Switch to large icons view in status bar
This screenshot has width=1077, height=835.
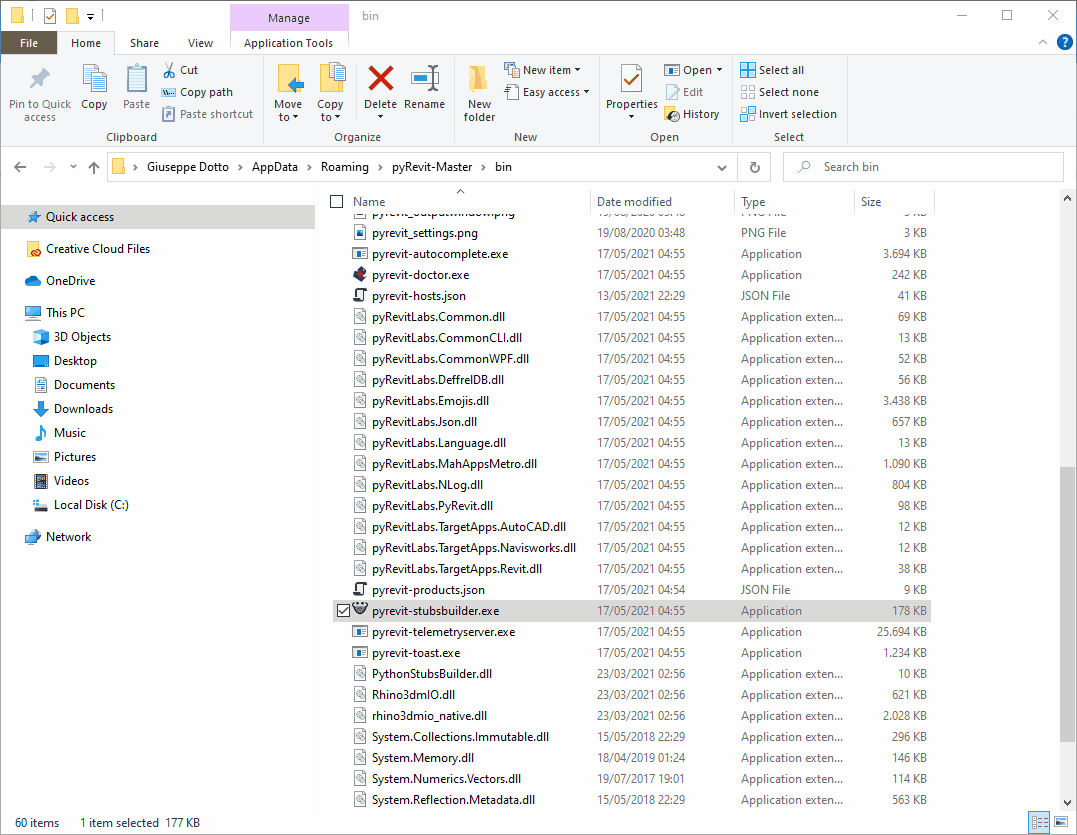pyautogui.click(x=1062, y=823)
